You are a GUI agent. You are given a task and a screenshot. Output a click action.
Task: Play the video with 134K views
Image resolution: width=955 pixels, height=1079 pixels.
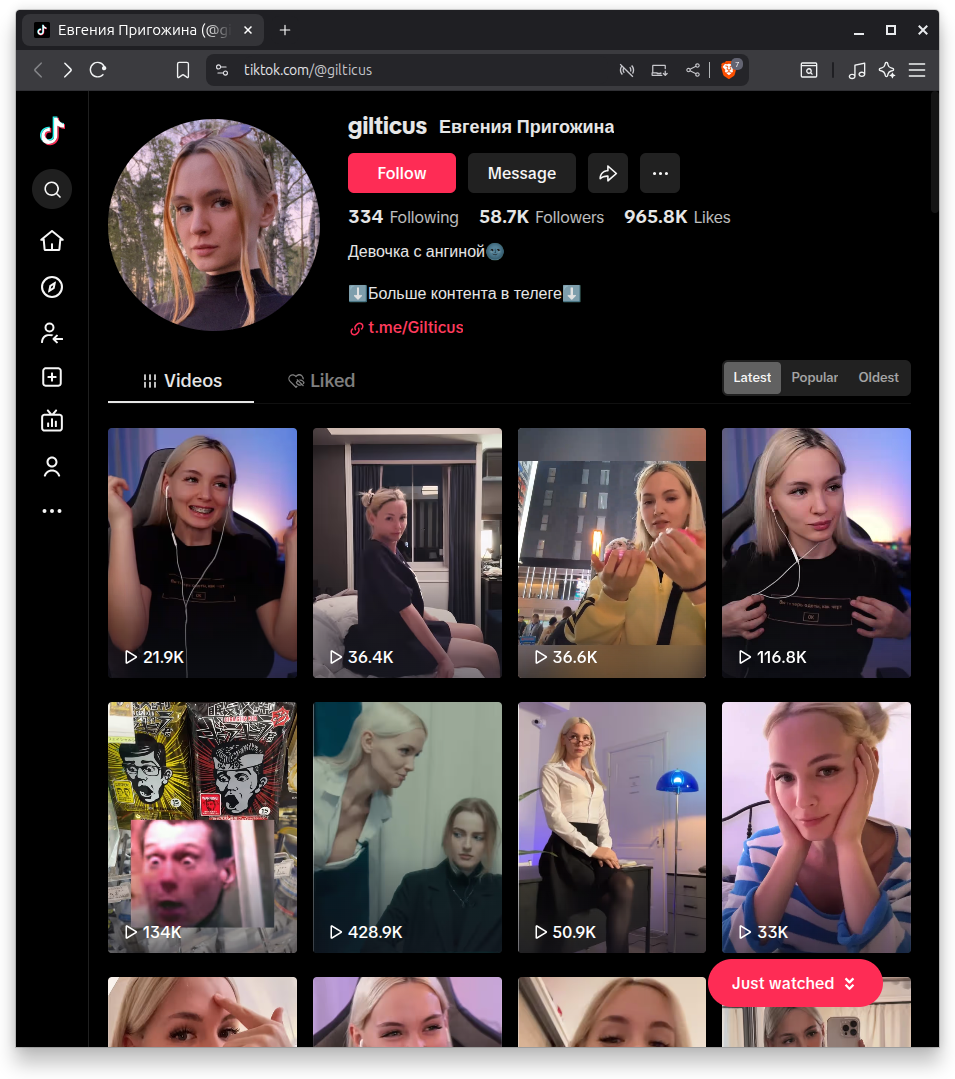pyautogui.click(x=202, y=827)
